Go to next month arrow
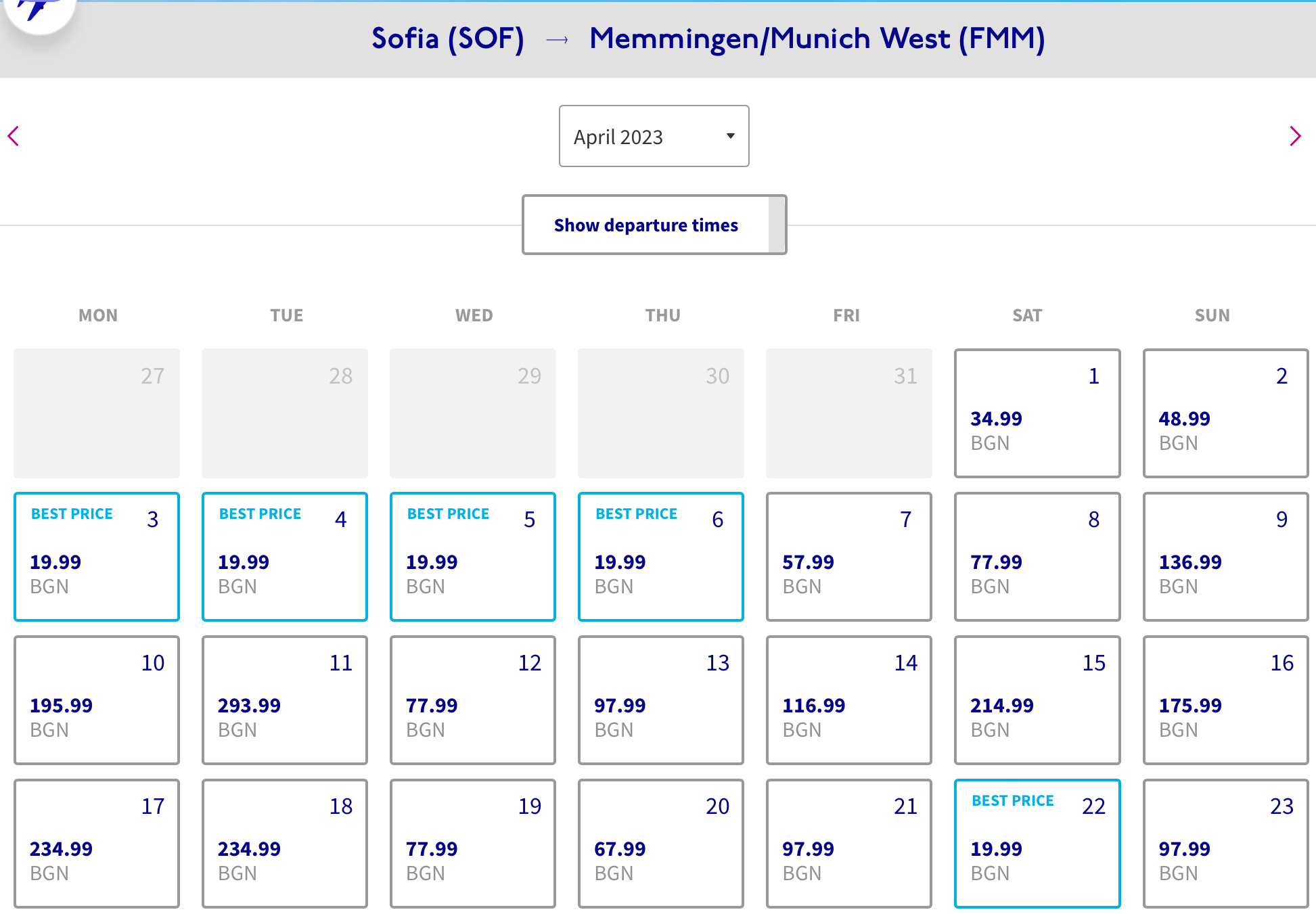Image resolution: width=1316 pixels, height=914 pixels. (1294, 136)
